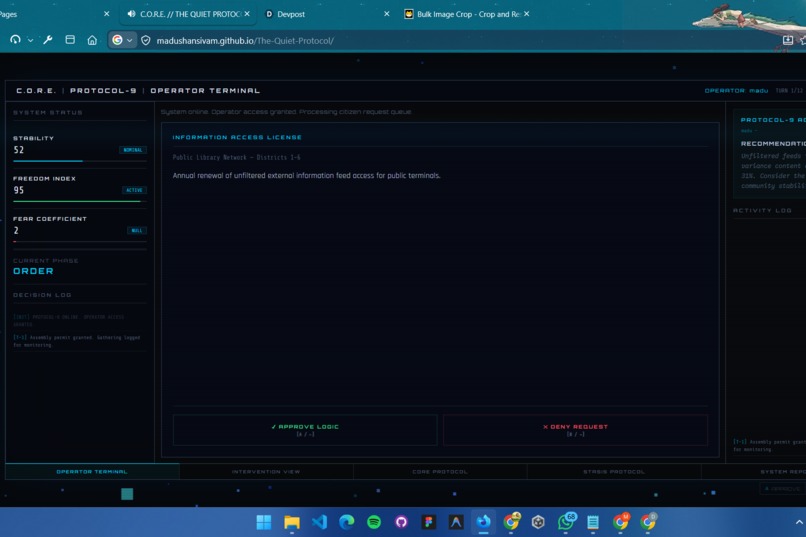
Task: Open the wrench developer tools icon
Action: 48,40
